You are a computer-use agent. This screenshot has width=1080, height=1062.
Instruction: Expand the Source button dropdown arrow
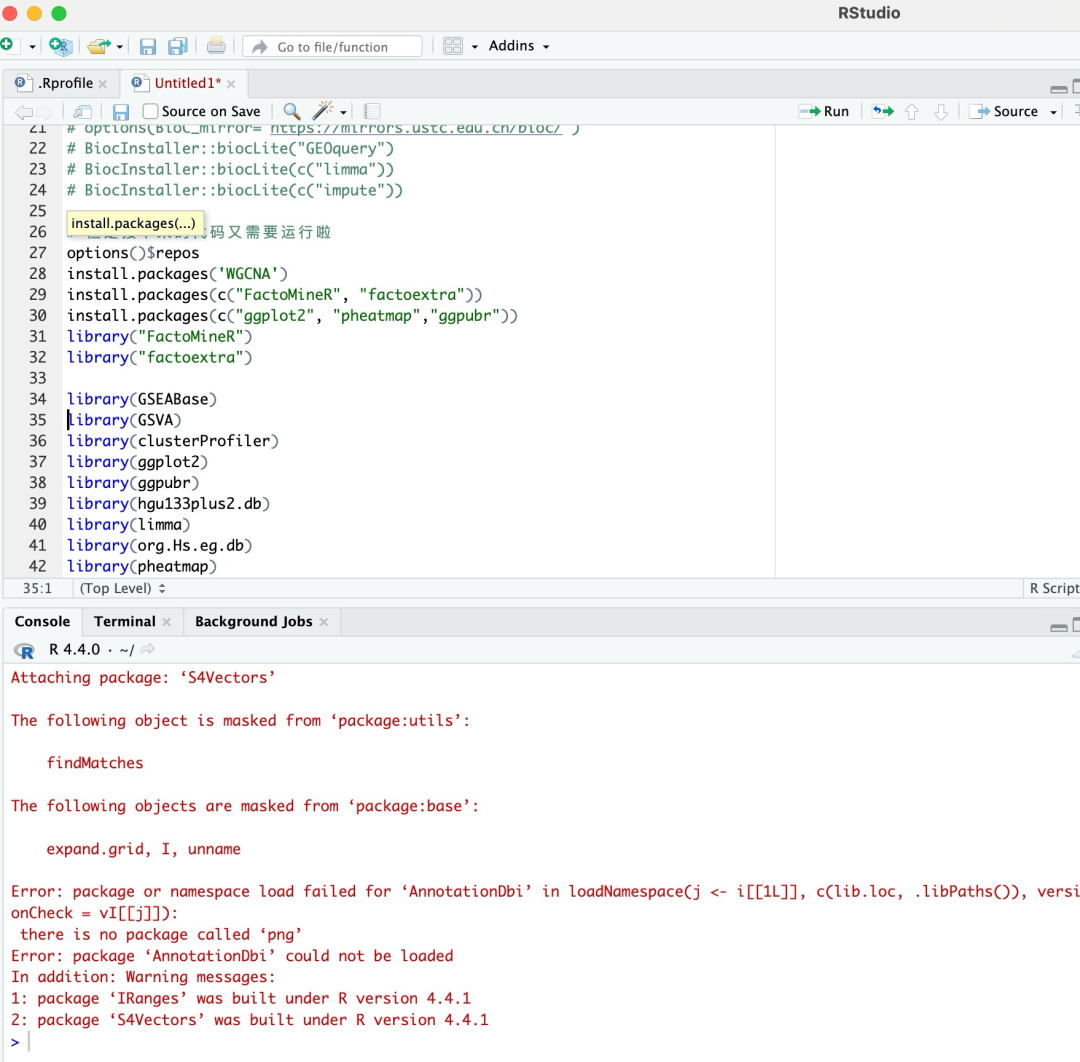point(1053,112)
